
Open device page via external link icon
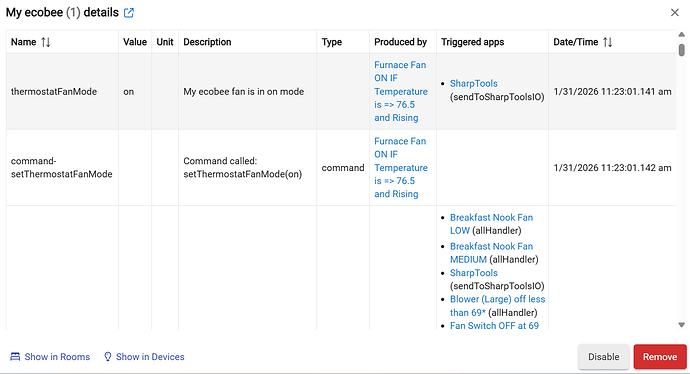coord(128,13)
